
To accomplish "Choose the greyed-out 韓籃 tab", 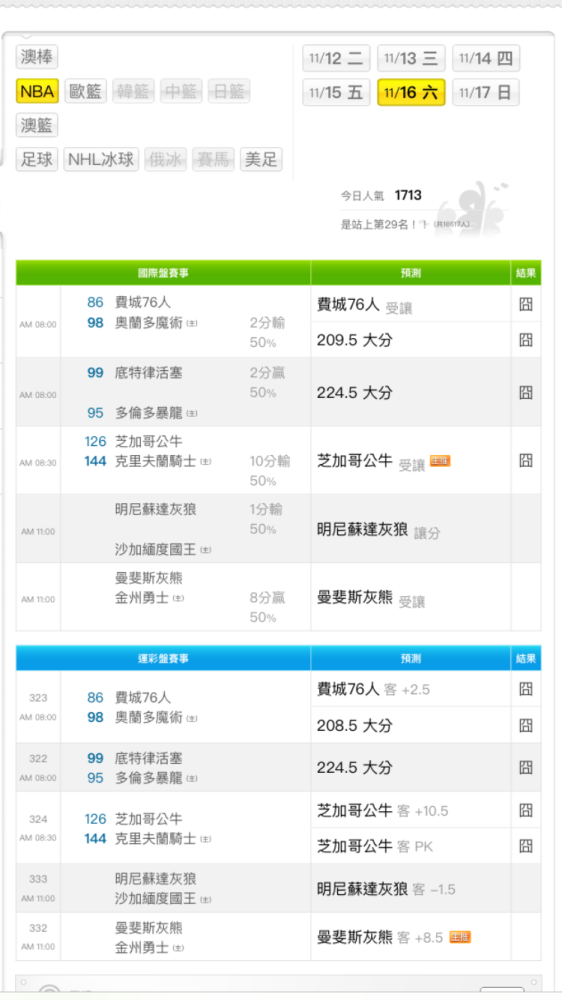I will (133, 91).
